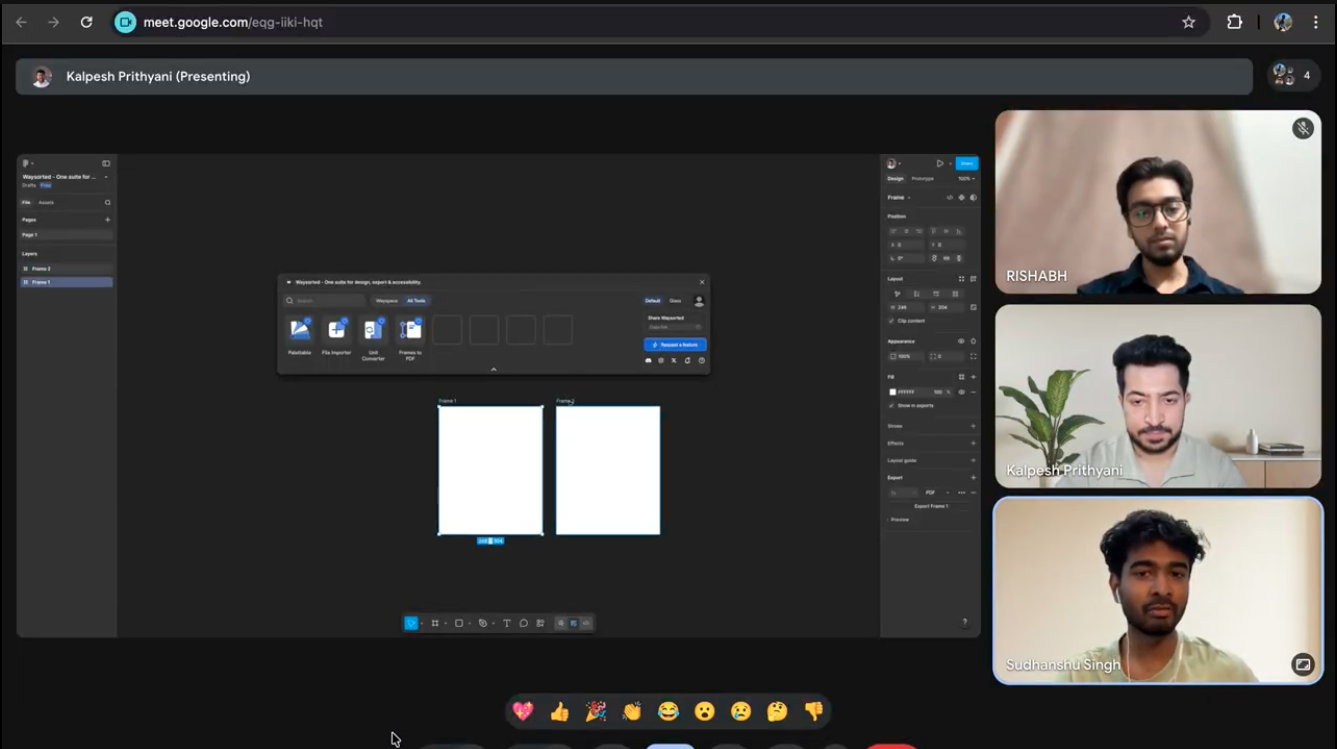The width and height of the screenshot is (1337, 749).
Task: Add an effect with plus icon
Action: coord(973,443)
